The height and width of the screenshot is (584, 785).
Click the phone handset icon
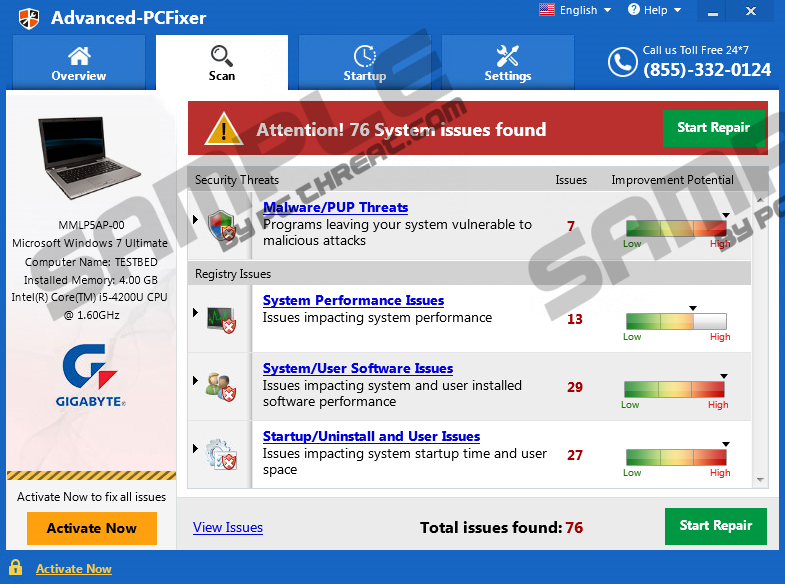click(x=622, y=62)
